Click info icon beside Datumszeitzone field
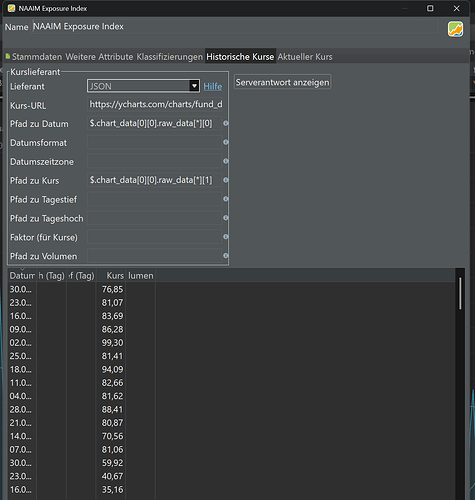 [226, 161]
